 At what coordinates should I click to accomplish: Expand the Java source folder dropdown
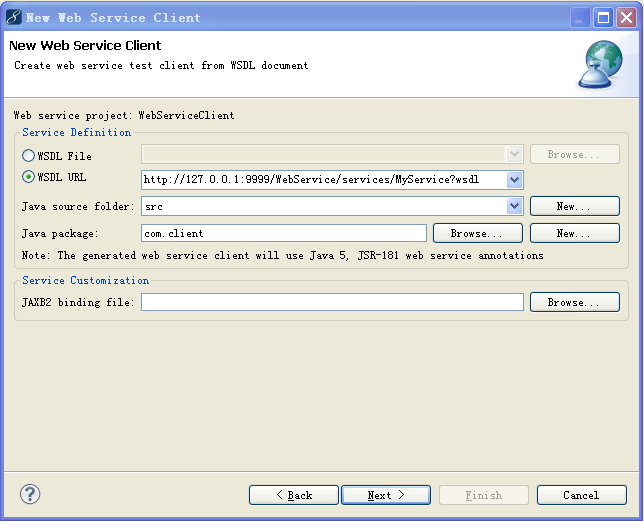click(514, 206)
